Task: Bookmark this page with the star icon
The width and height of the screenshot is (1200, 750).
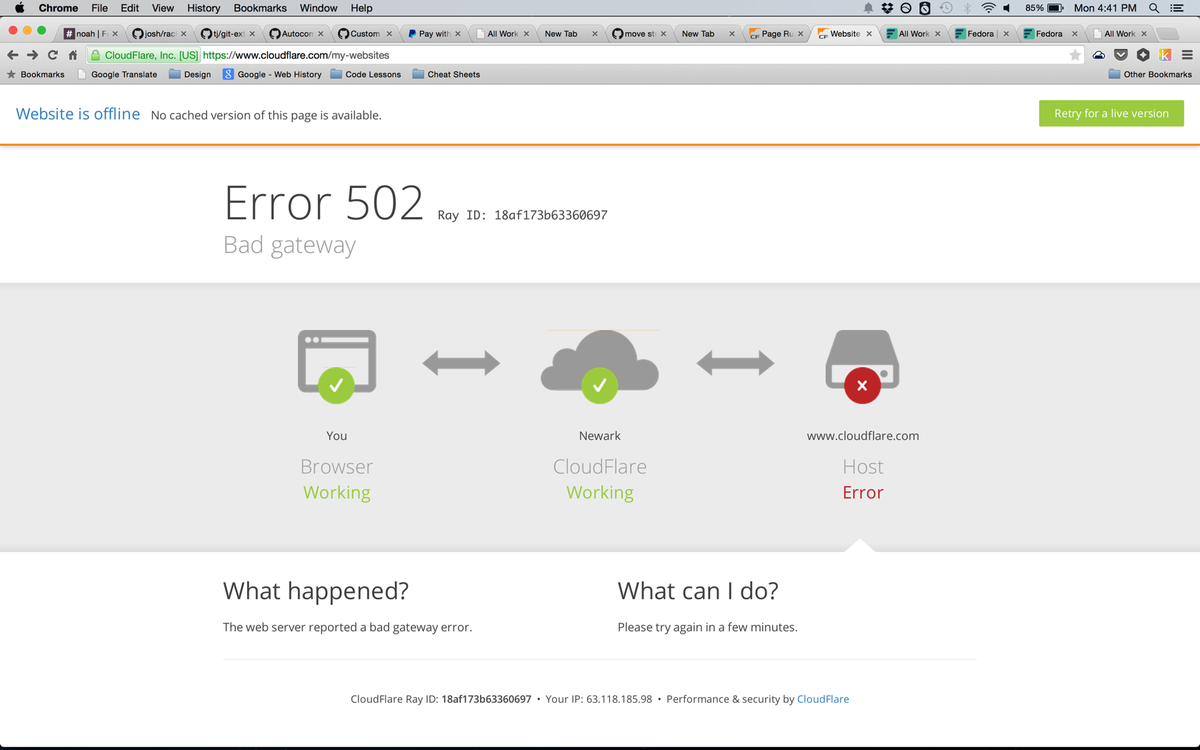Action: click(x=1075, y=55)
